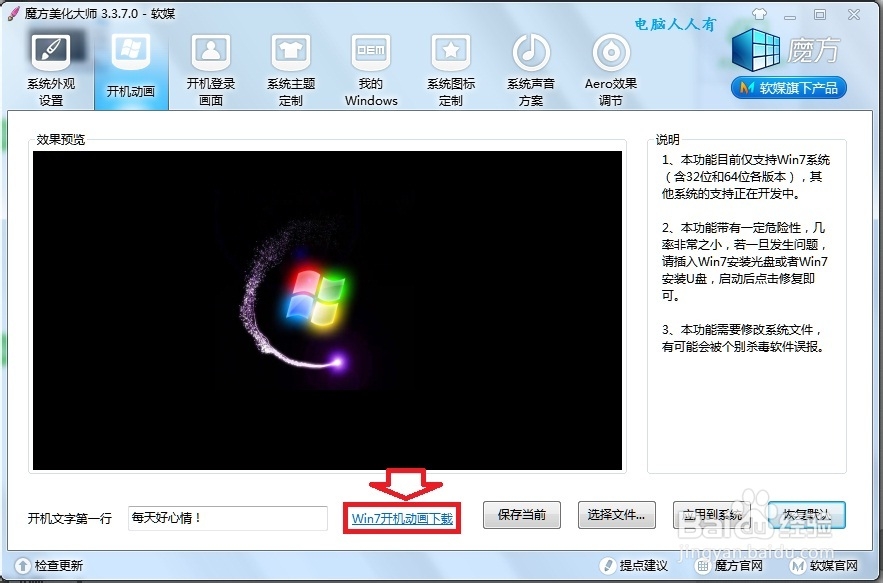Maximize the 魔方美化大师 window

pos(820,15)
